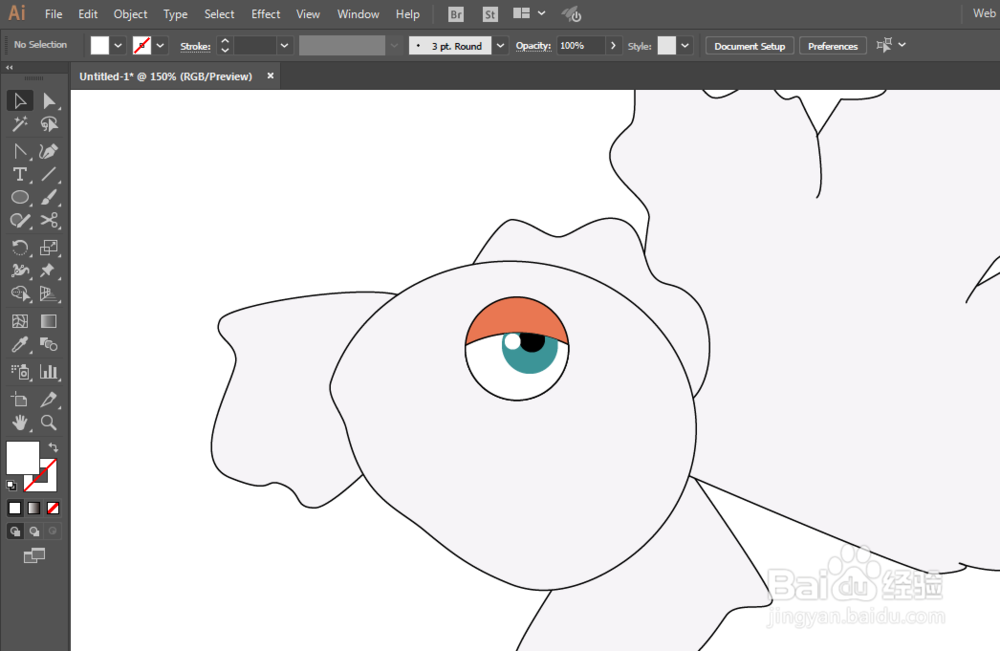Select the Gradient tool
Screen dimensions: 1000x651
[48, 321]
